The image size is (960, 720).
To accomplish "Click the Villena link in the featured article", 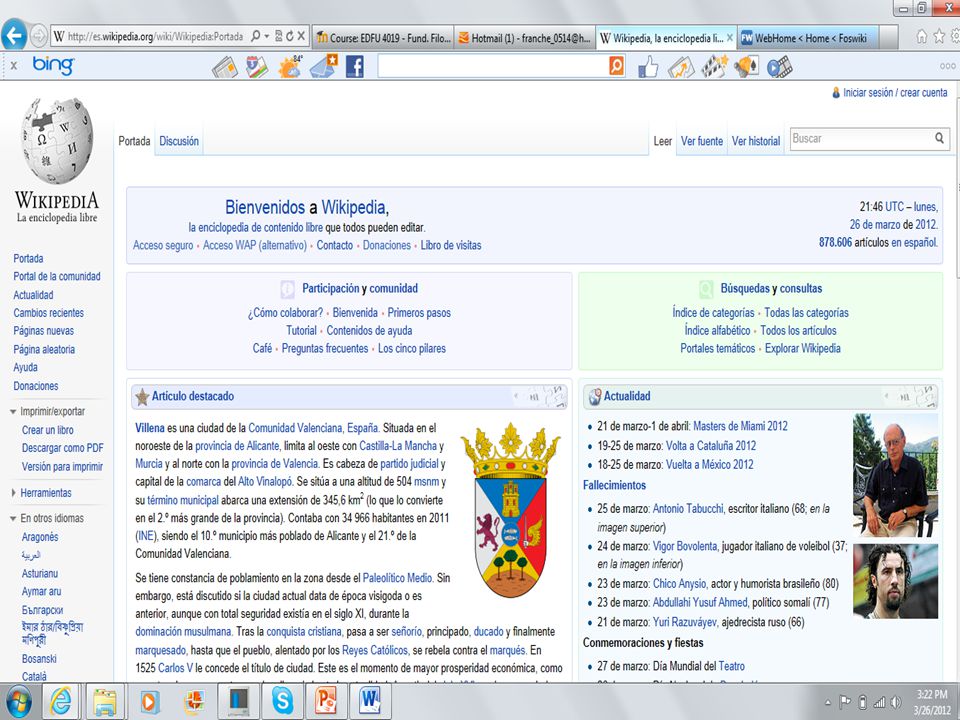I will (150, 428).
